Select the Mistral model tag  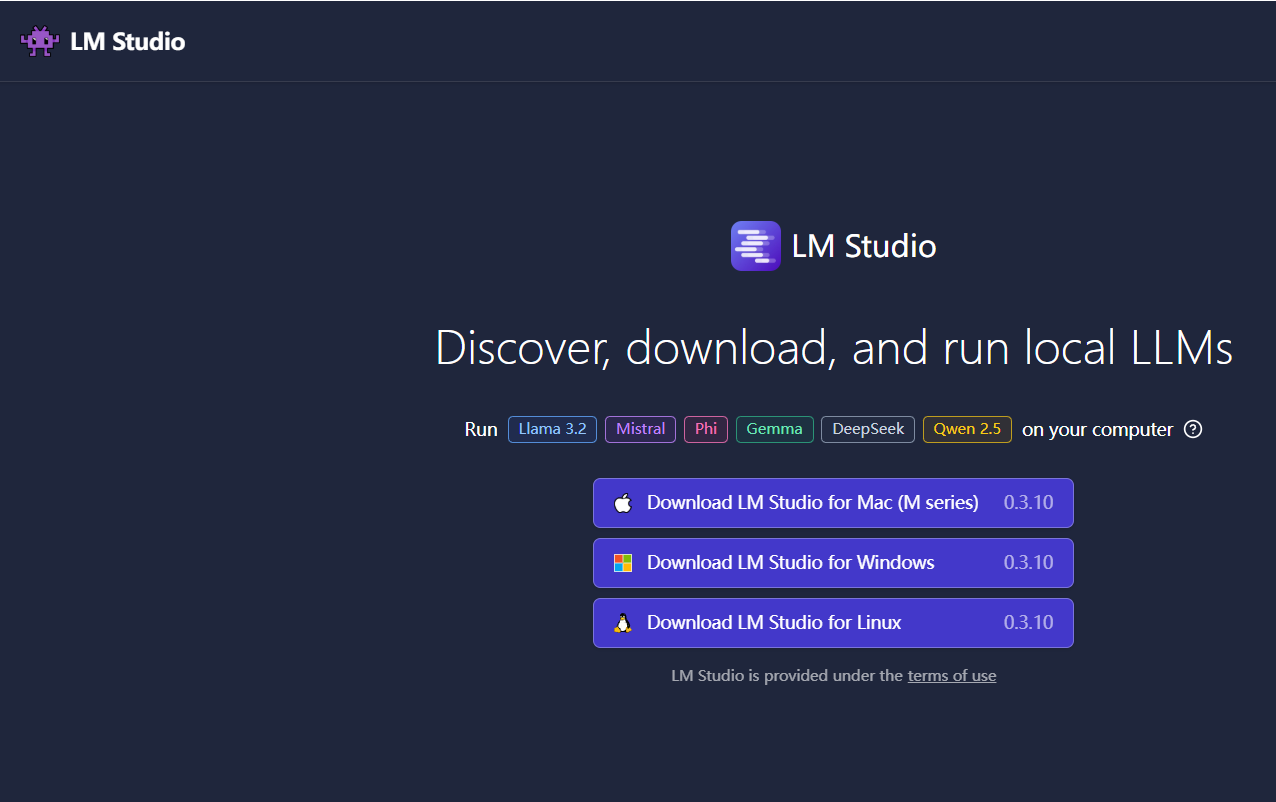641,429
